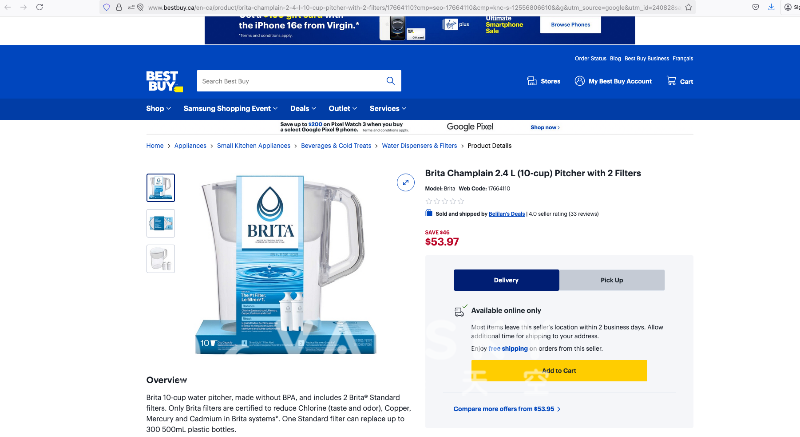Image resolution: width=800 pixels, height=437 pixels.
Task: Switch to Pick Up option
Action: click(612, 280)
